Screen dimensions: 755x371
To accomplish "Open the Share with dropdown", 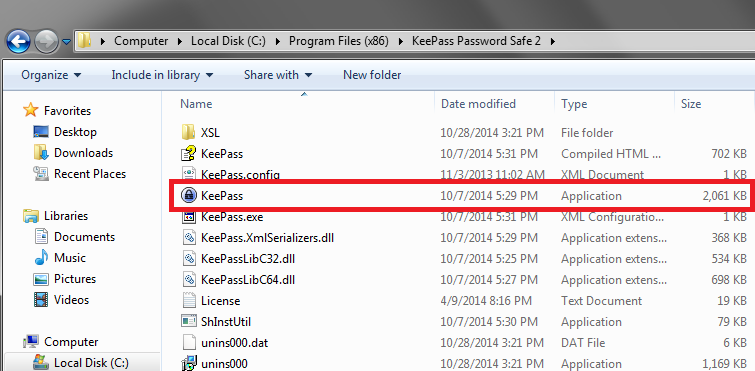I will click(278, 75).
